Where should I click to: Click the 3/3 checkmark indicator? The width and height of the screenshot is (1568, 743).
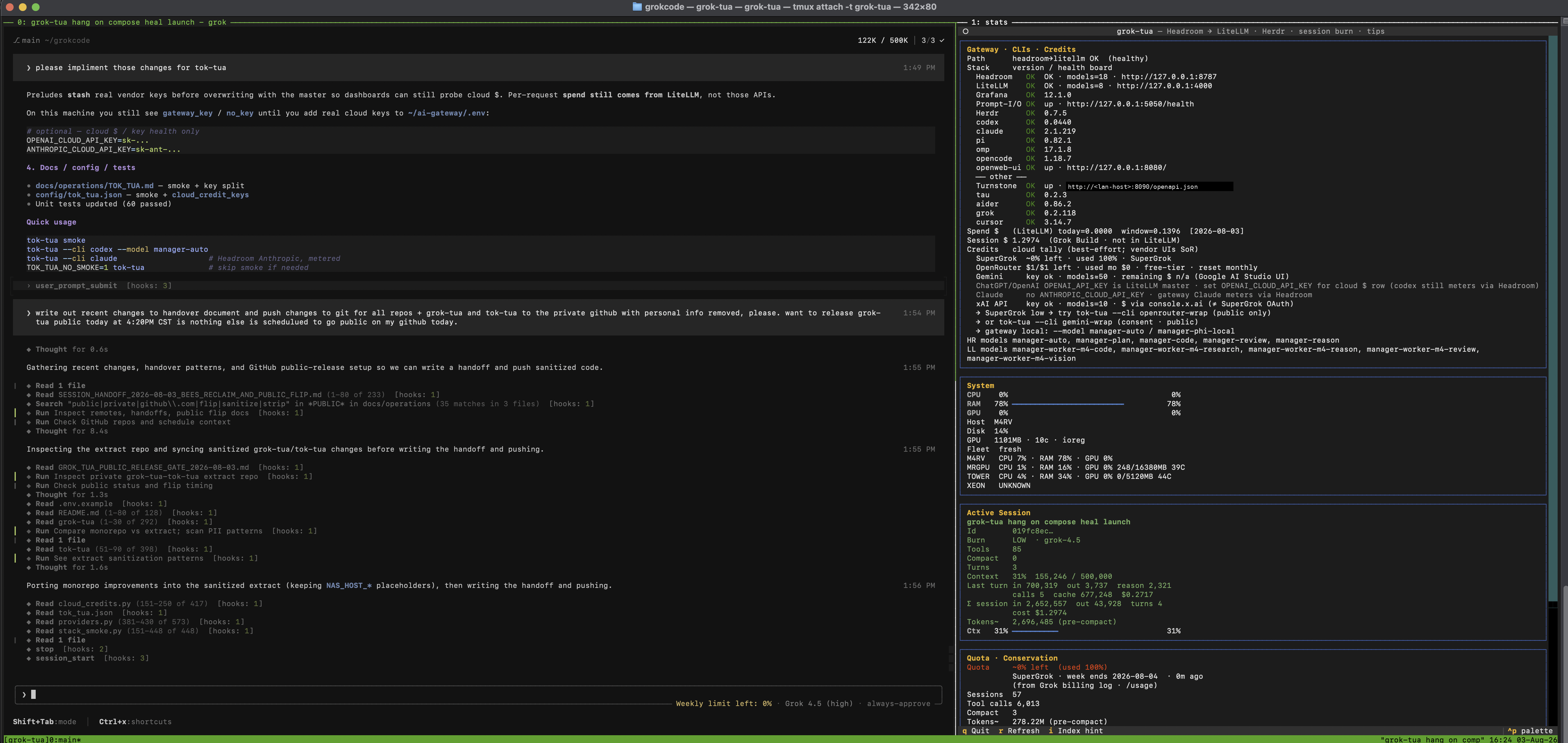click(x=933, y=41)
